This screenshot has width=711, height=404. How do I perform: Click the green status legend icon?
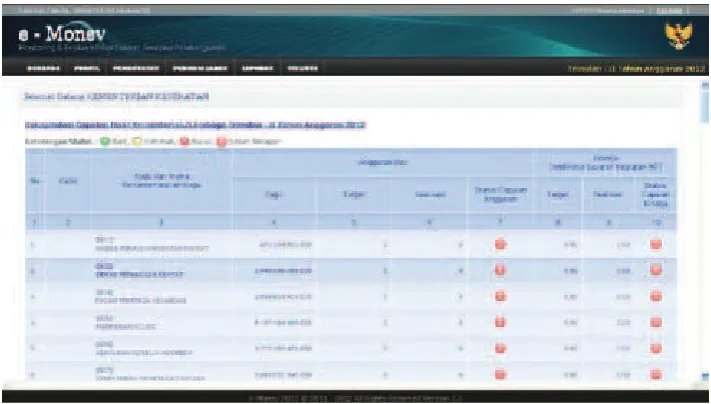pyautogui.click(x=105, y=141)
